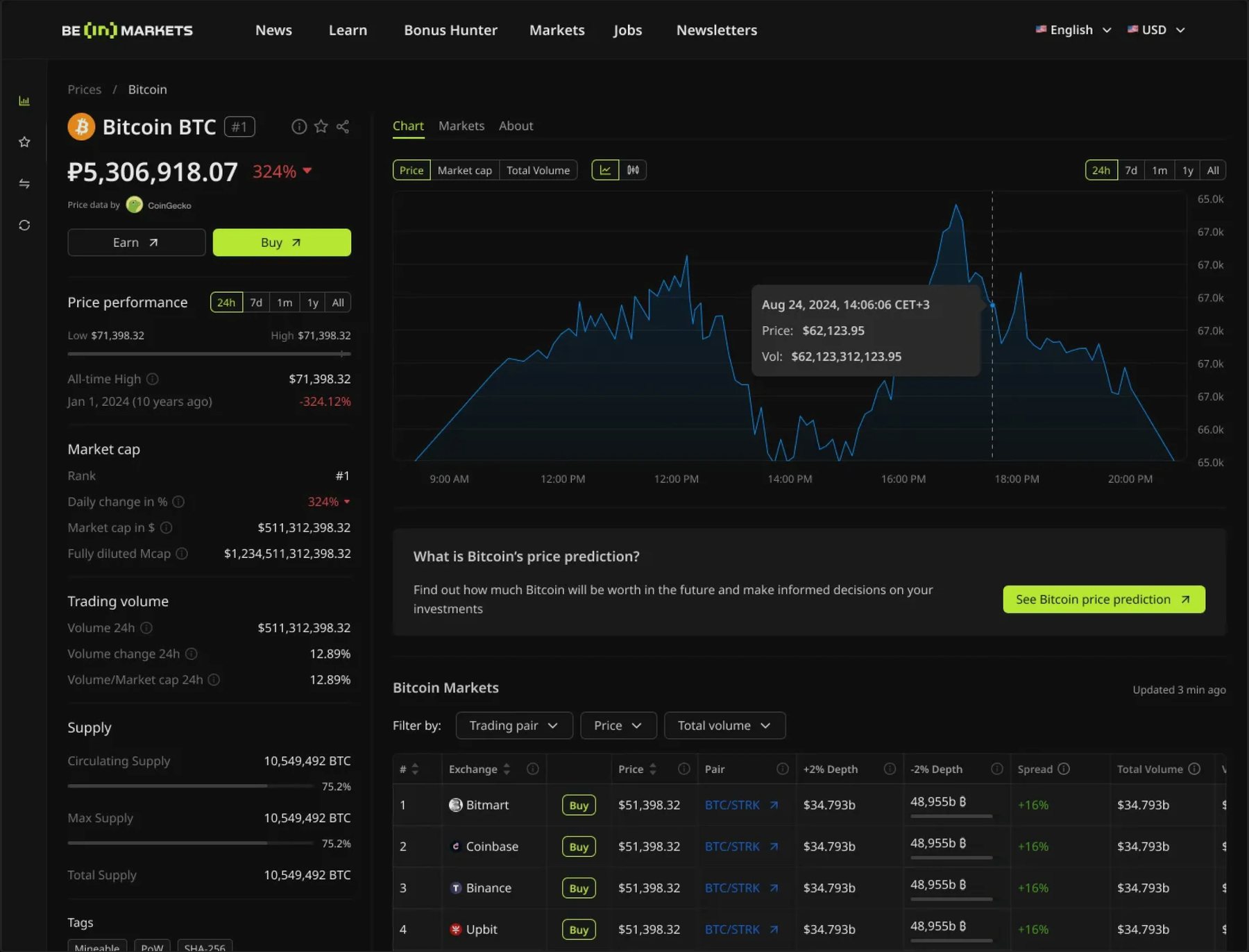Switch to the Markets tab beside Chart
Image resolution: width=1249 pixels, height=952 pixels.
[461, 126]
